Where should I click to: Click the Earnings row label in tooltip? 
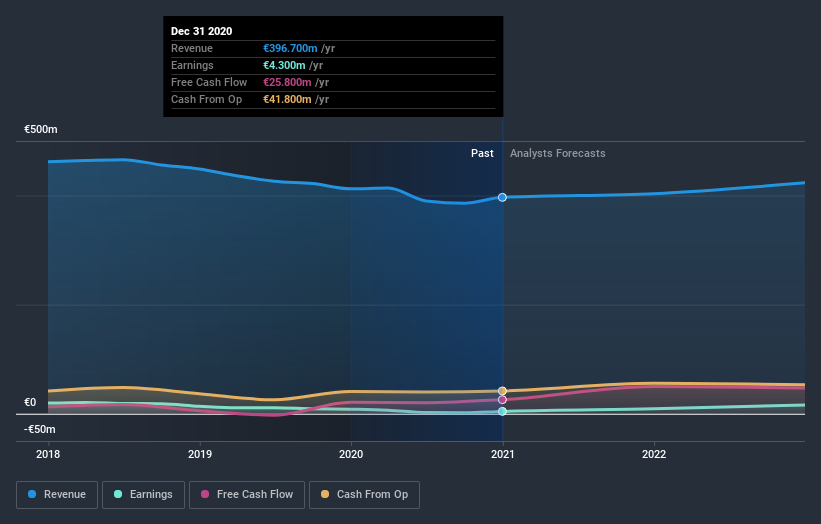click(192, 65)
